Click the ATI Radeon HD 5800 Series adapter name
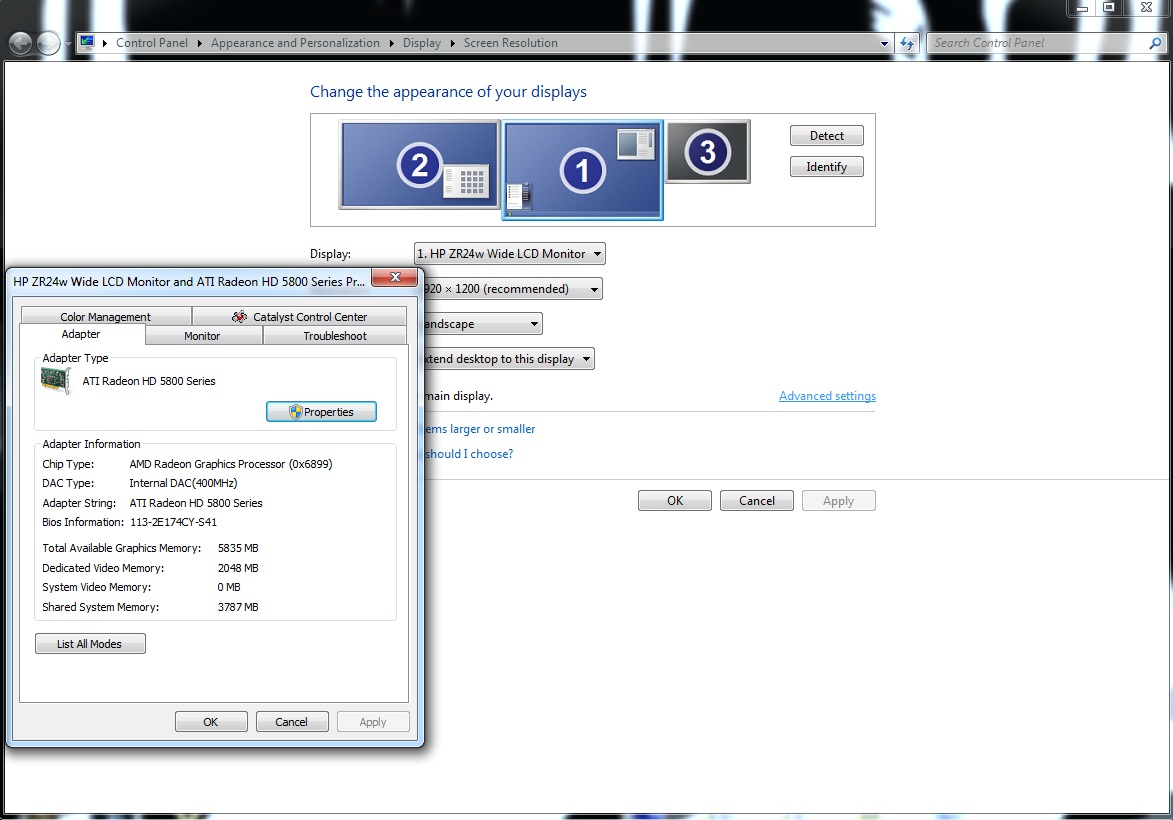This screenshot has width=1173, height=820. tap(149, 381)
